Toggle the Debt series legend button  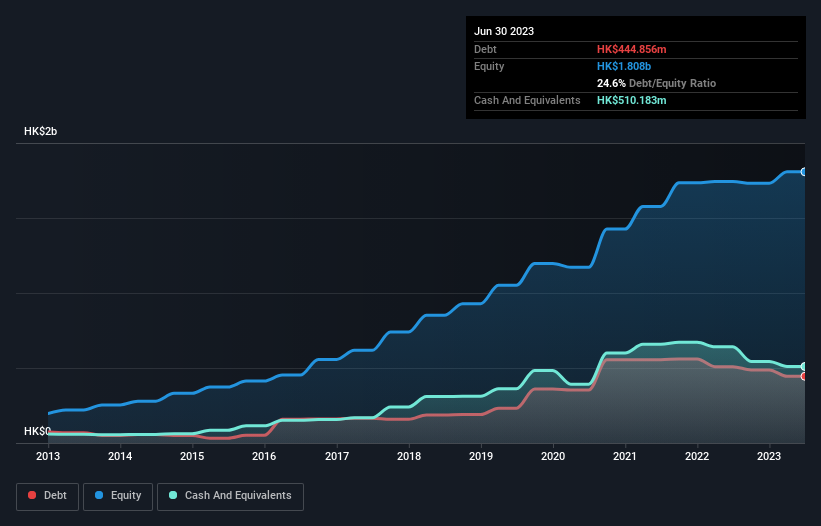(x=48, y=496)
